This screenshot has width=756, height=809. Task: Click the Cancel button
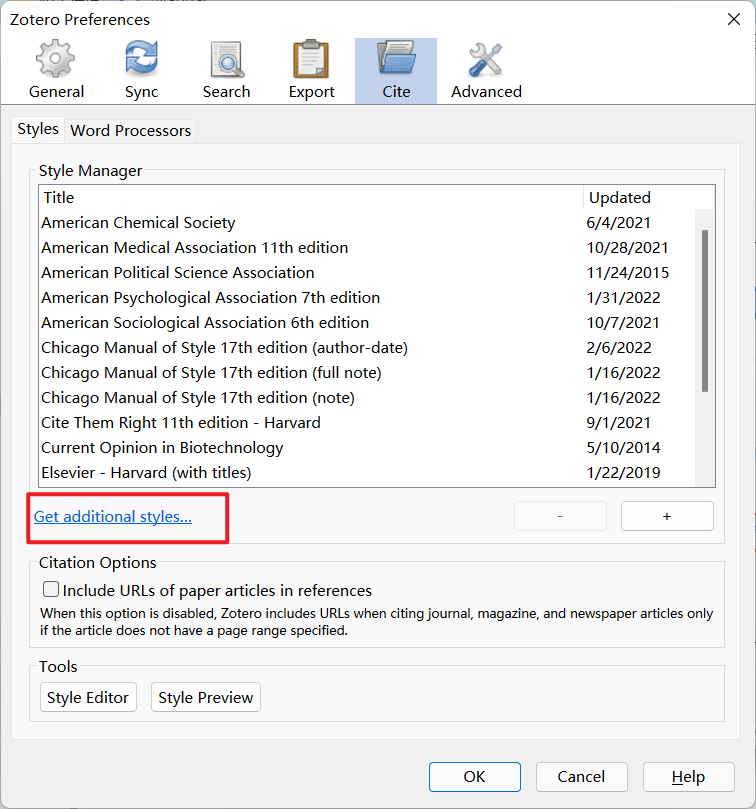coord(582,777)
